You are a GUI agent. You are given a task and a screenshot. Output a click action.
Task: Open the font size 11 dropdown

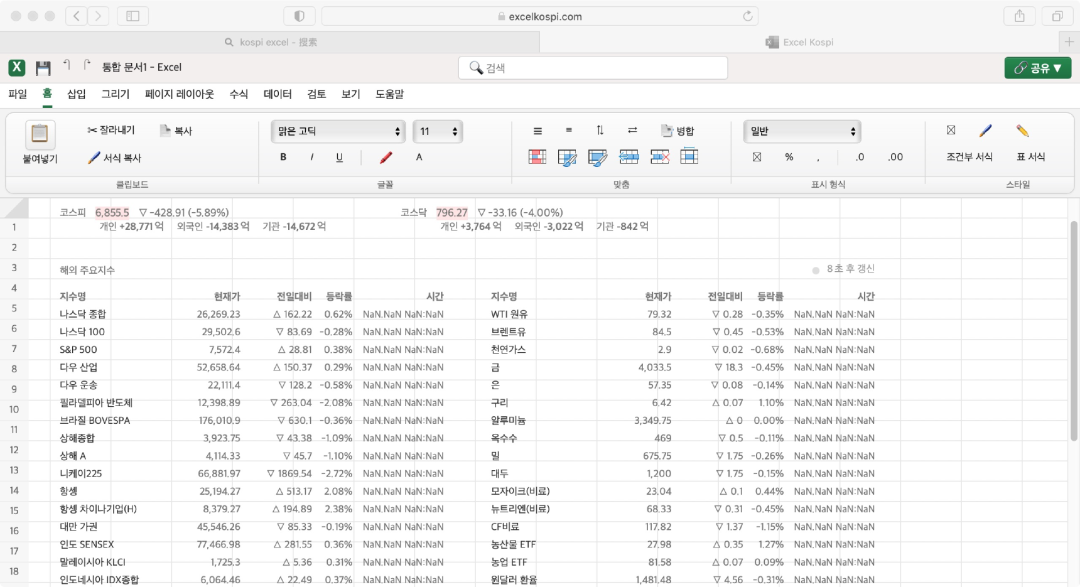(x=438, y=131)
